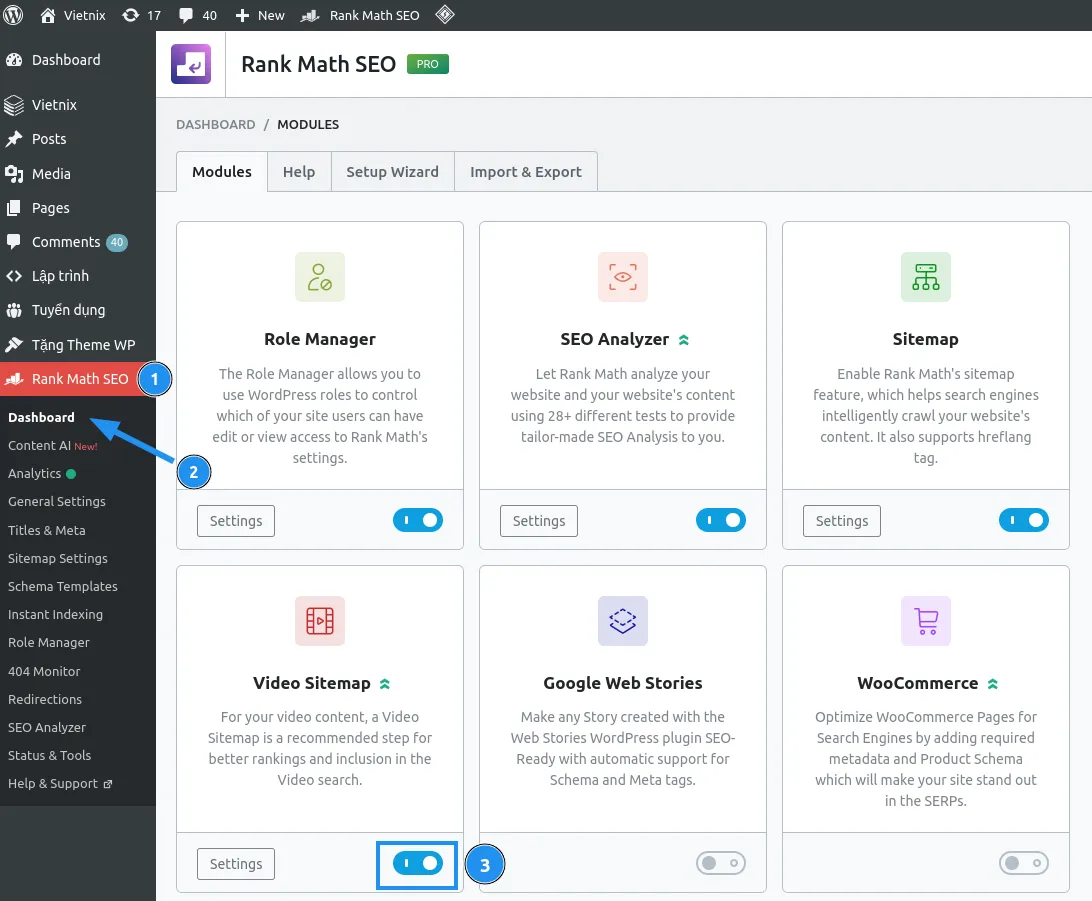1092x901 pixels.
Task: Open Role Manager settings button
Action: [236, 521]
